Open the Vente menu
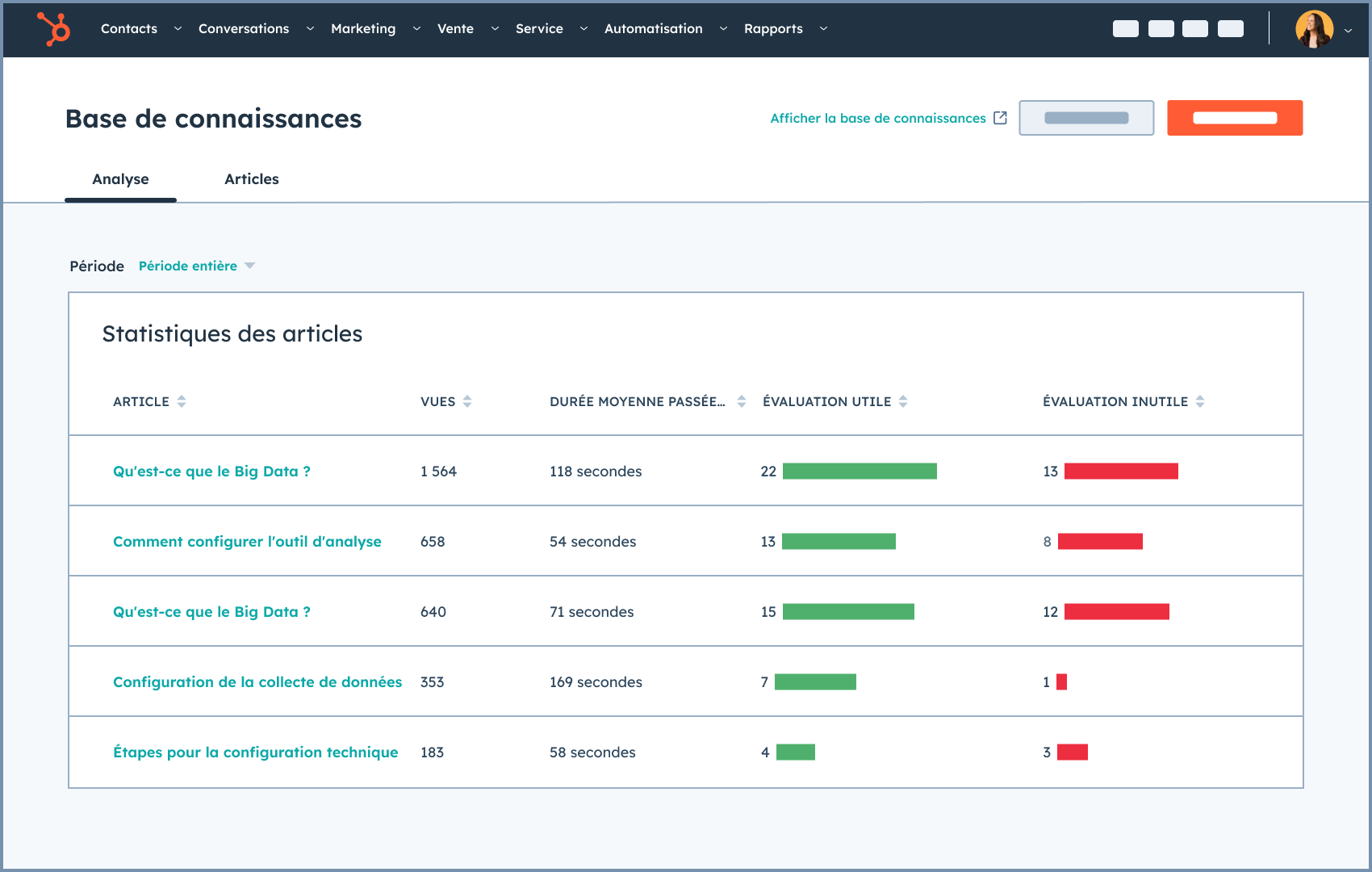Image resolution: width=1372 pixels, height=872 pixels. [x=455, y=28]
